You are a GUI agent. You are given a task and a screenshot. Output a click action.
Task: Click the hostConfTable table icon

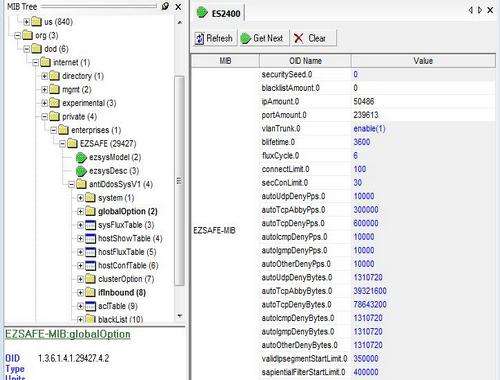click(x=90, y=266)
